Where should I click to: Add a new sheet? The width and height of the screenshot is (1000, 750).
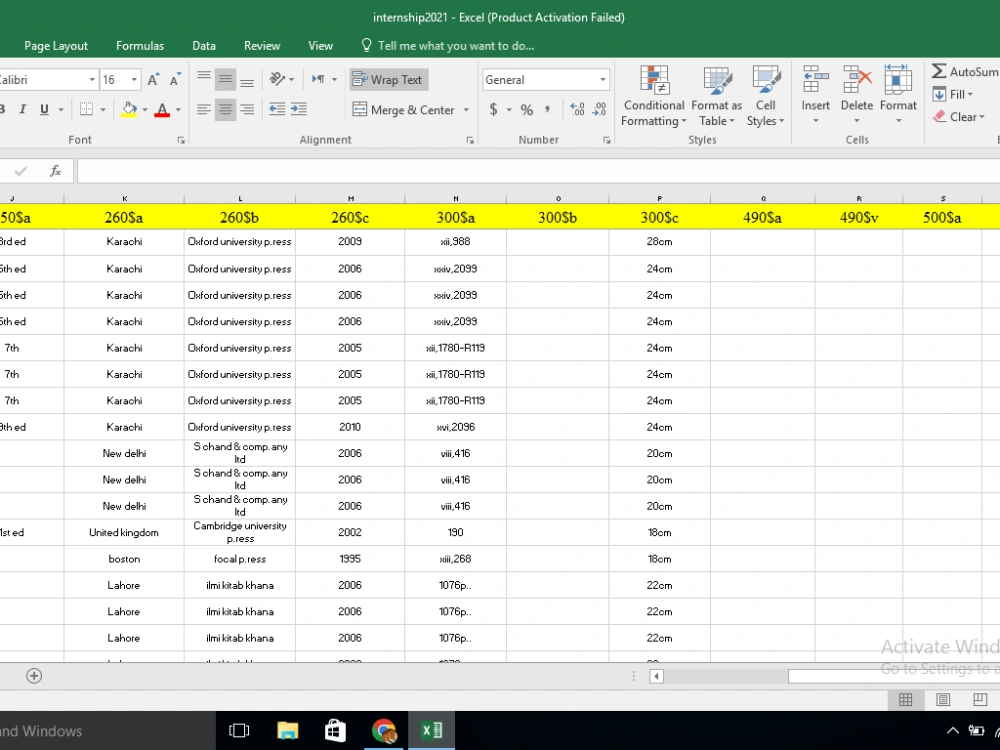click(34, 676)
